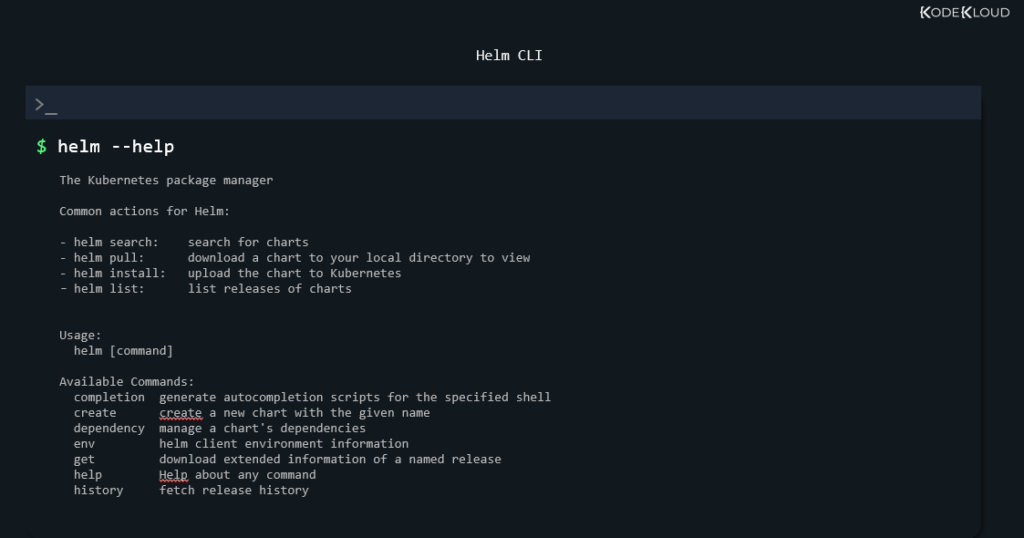Click the helm --help command text

116,147
